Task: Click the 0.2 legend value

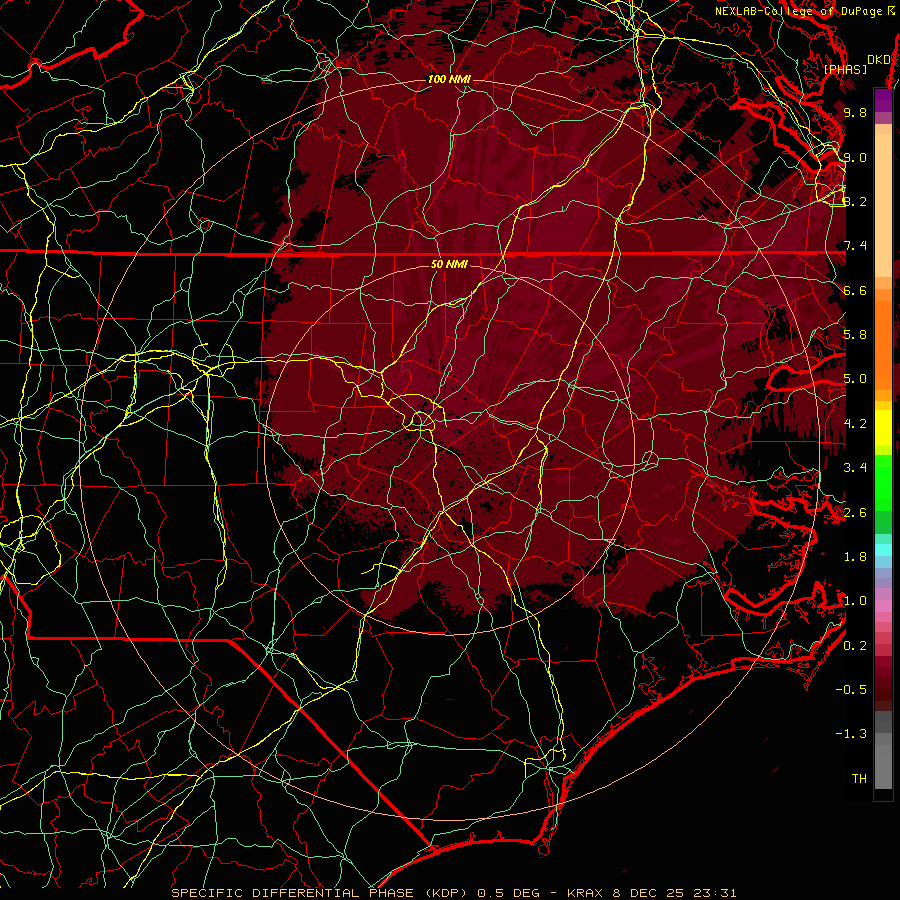Action: tap(855, 646)
